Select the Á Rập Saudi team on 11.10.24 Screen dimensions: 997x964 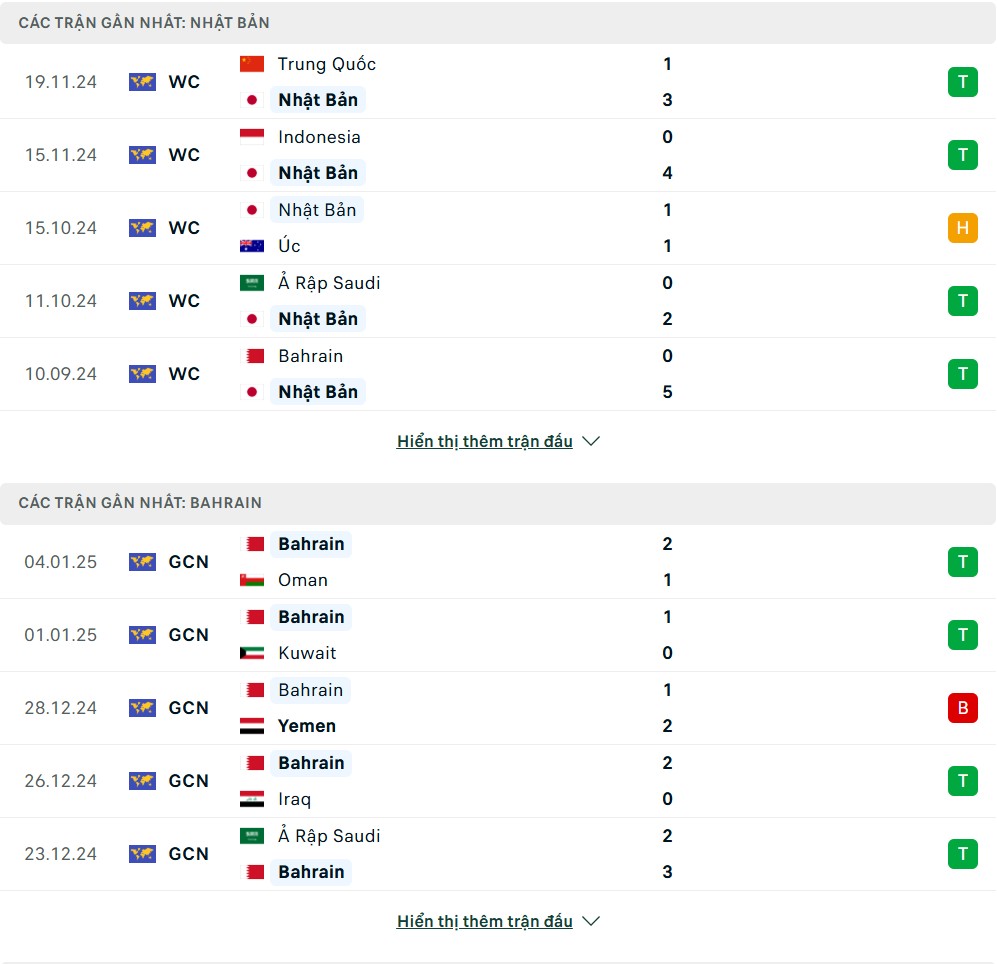329,283
